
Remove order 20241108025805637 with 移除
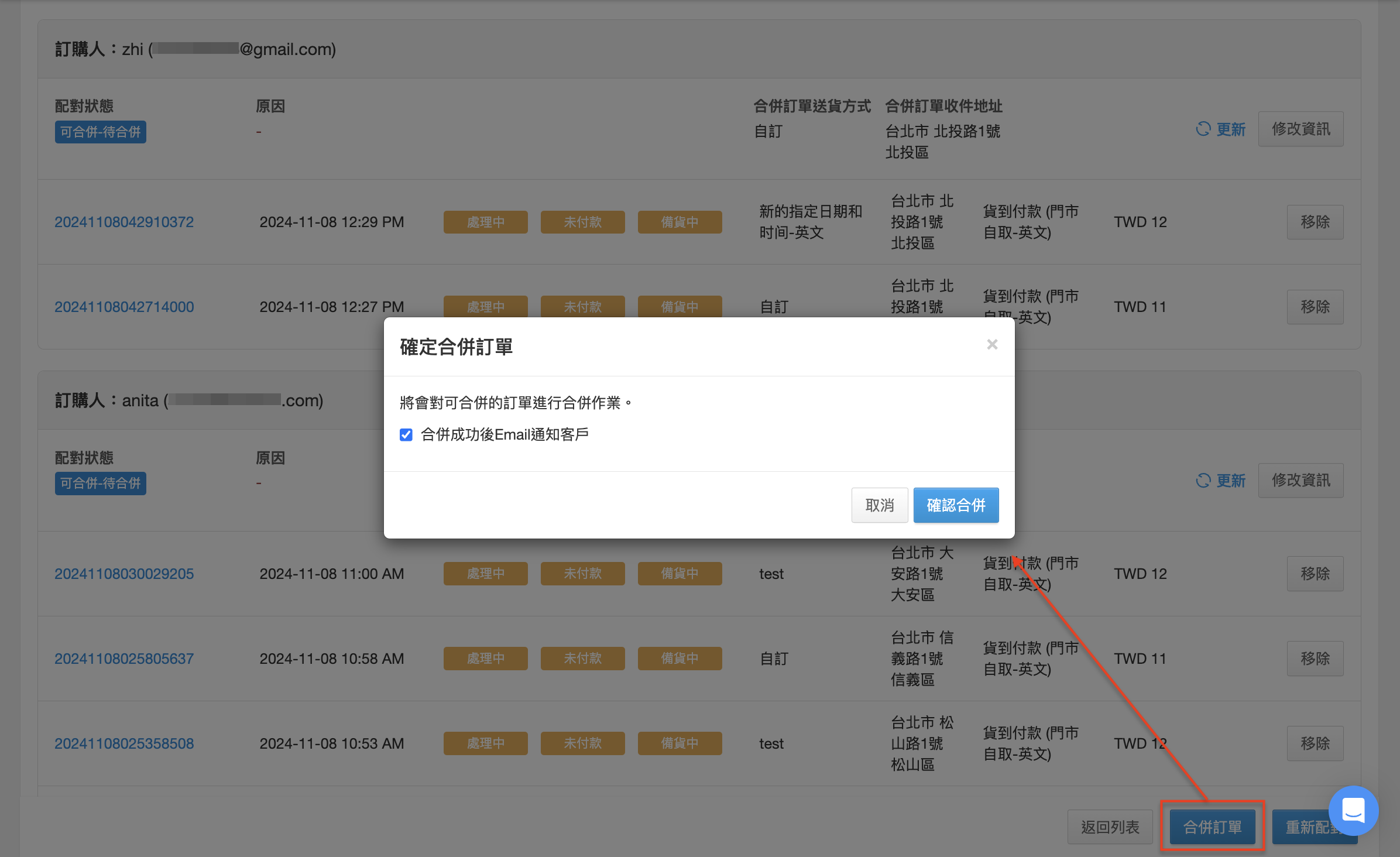1315,659
